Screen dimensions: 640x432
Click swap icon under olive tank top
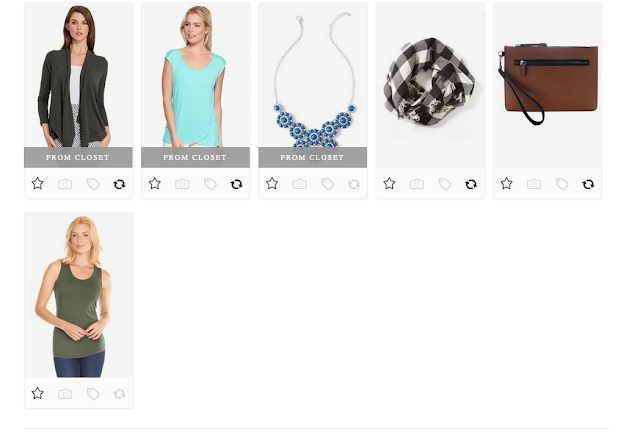point(119,394)
